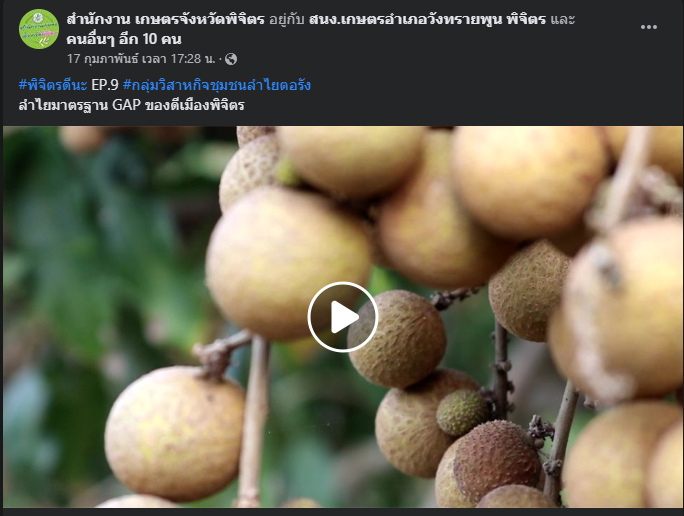Click the large longan left of play button
This screenshot has height=516, width=684.
click(288, 263)
